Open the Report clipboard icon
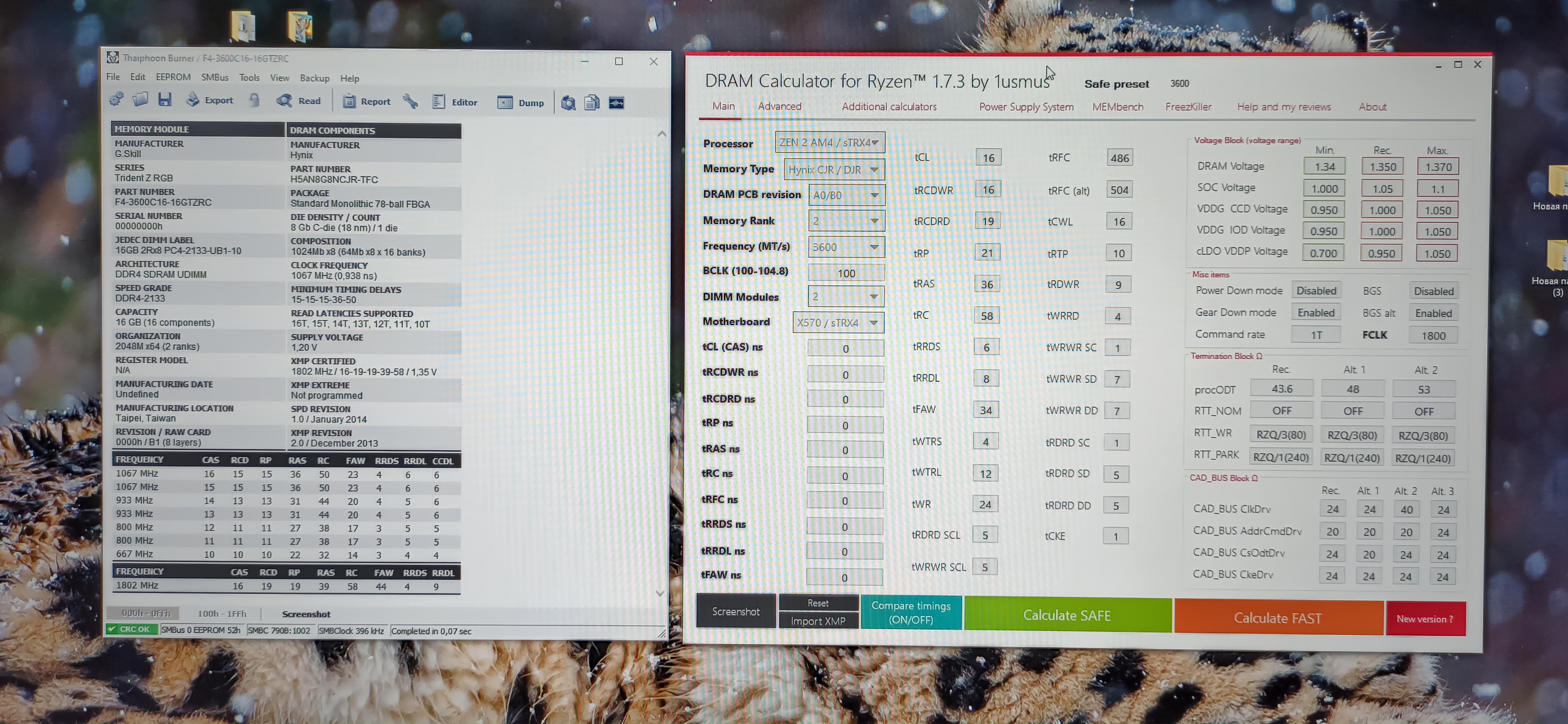The image size is (1568, 724). (x=349, y=102)
